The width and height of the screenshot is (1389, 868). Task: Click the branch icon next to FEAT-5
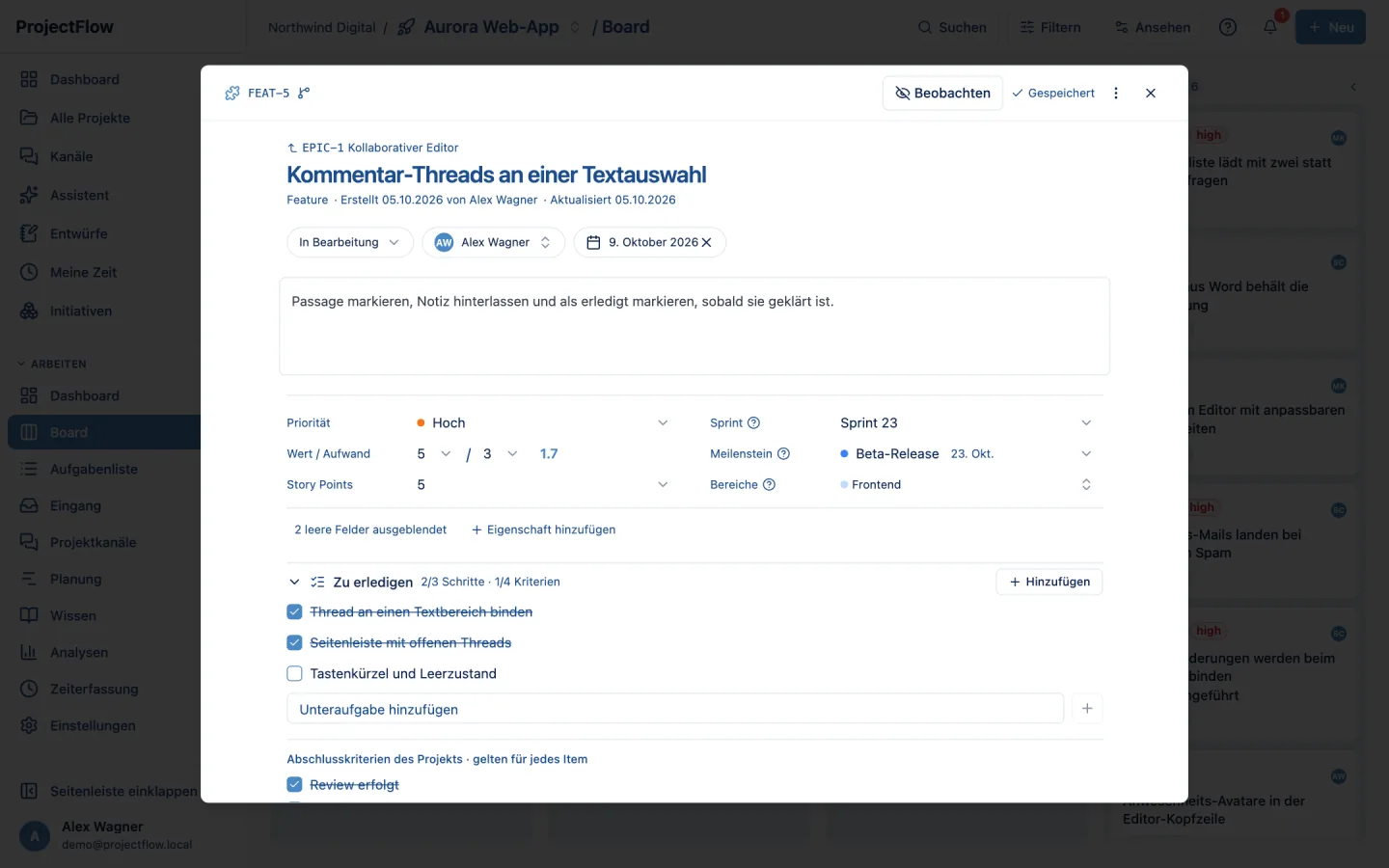point(304,93)
